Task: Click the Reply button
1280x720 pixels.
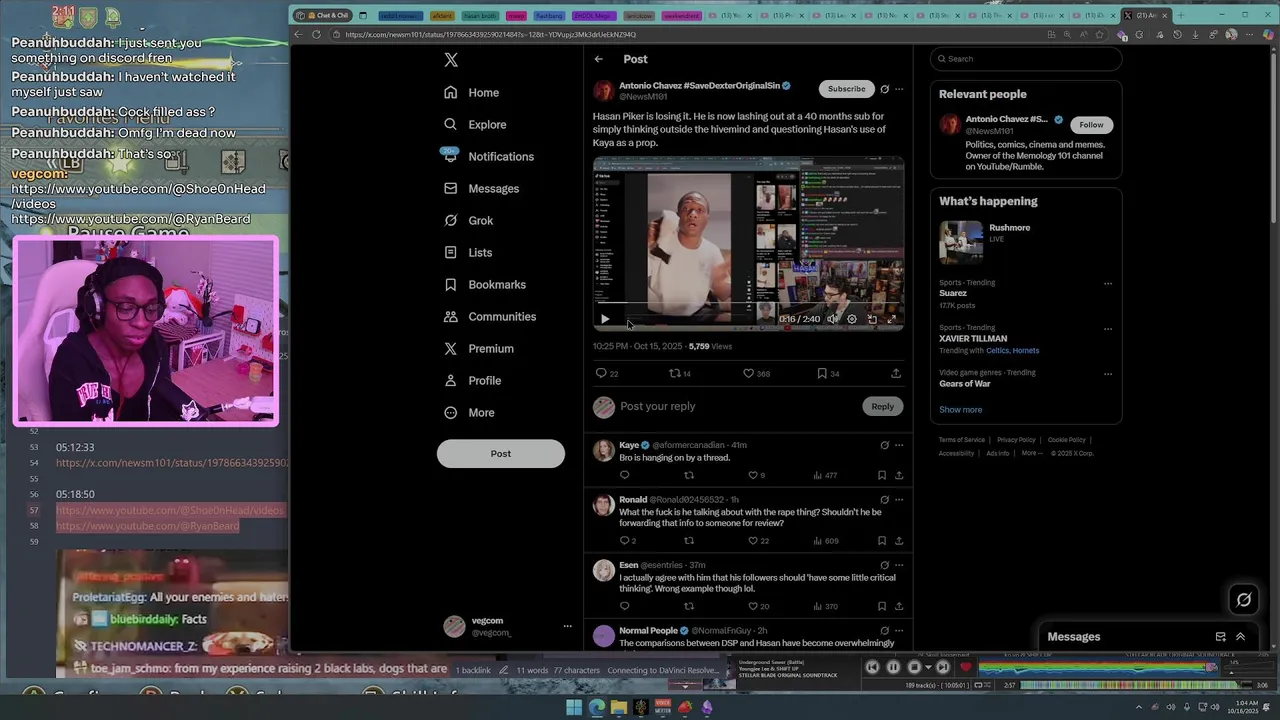Action: [x=882, y=406]
